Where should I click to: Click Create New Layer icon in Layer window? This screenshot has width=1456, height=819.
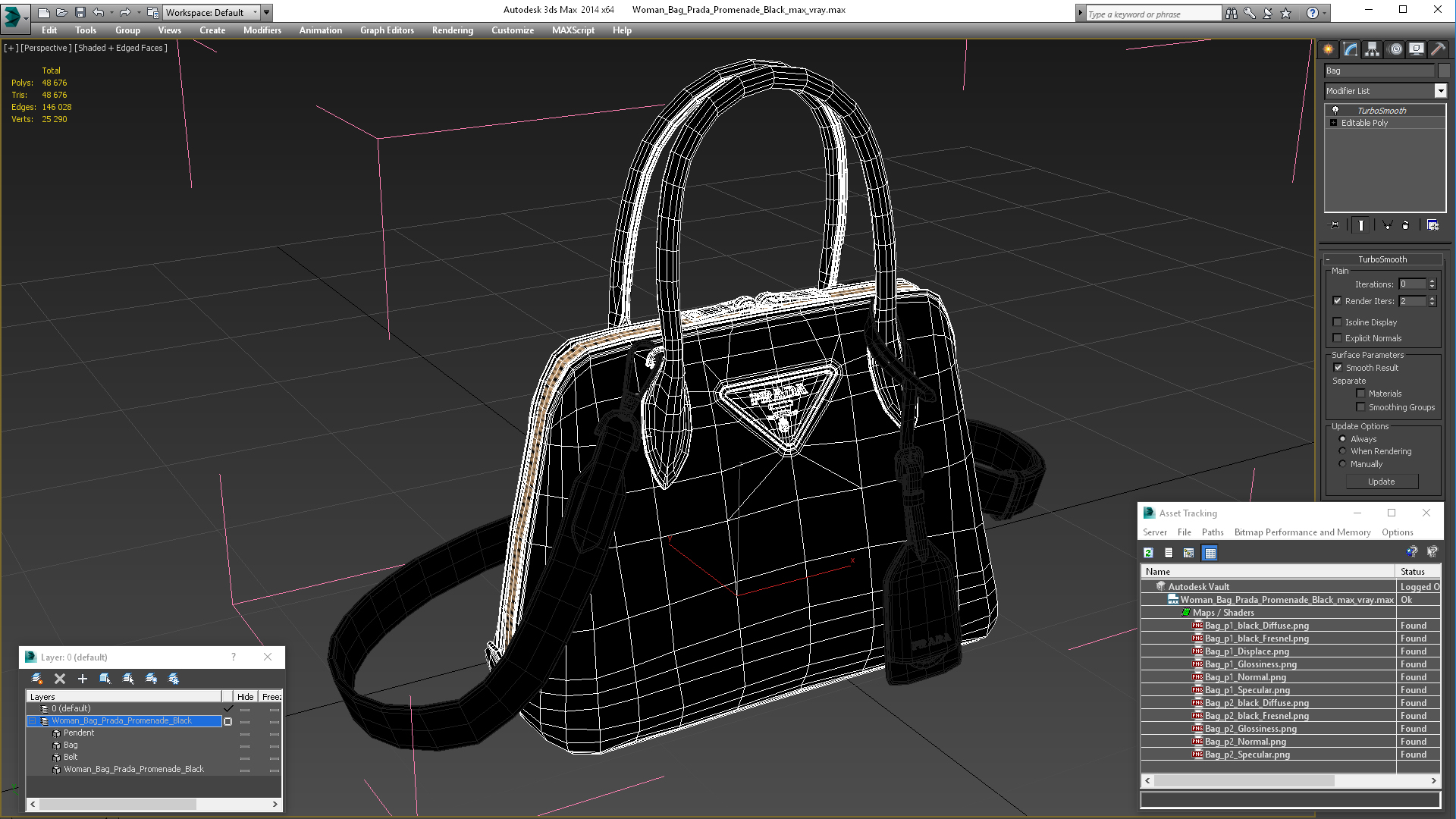point(36,679)
